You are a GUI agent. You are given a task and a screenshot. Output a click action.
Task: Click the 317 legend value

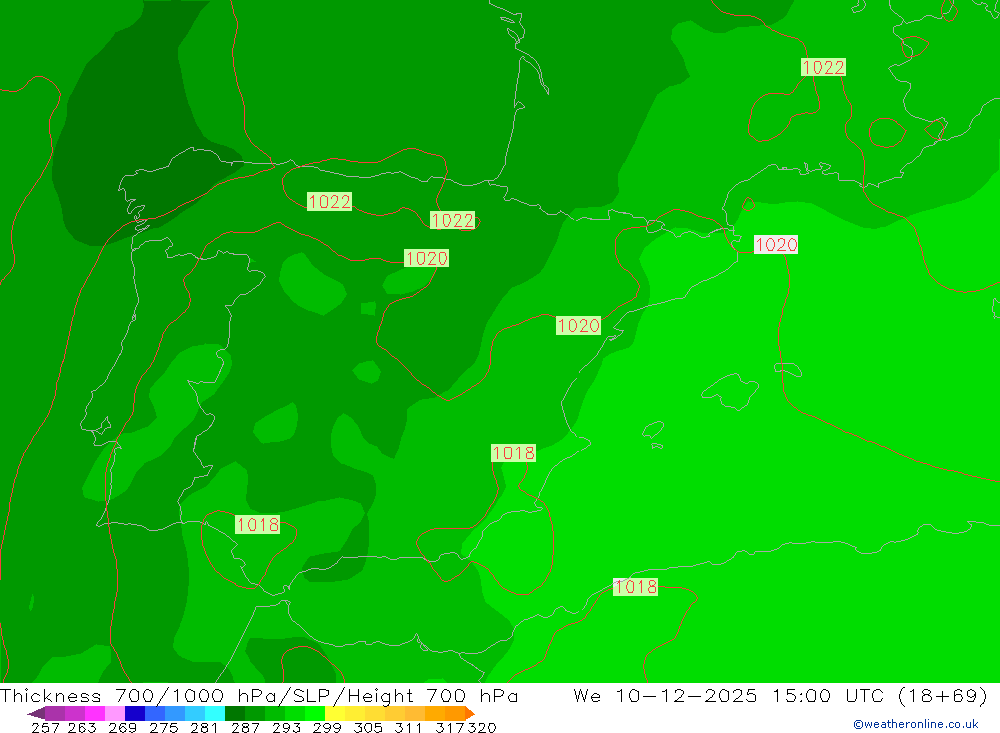tap(450, 727)
